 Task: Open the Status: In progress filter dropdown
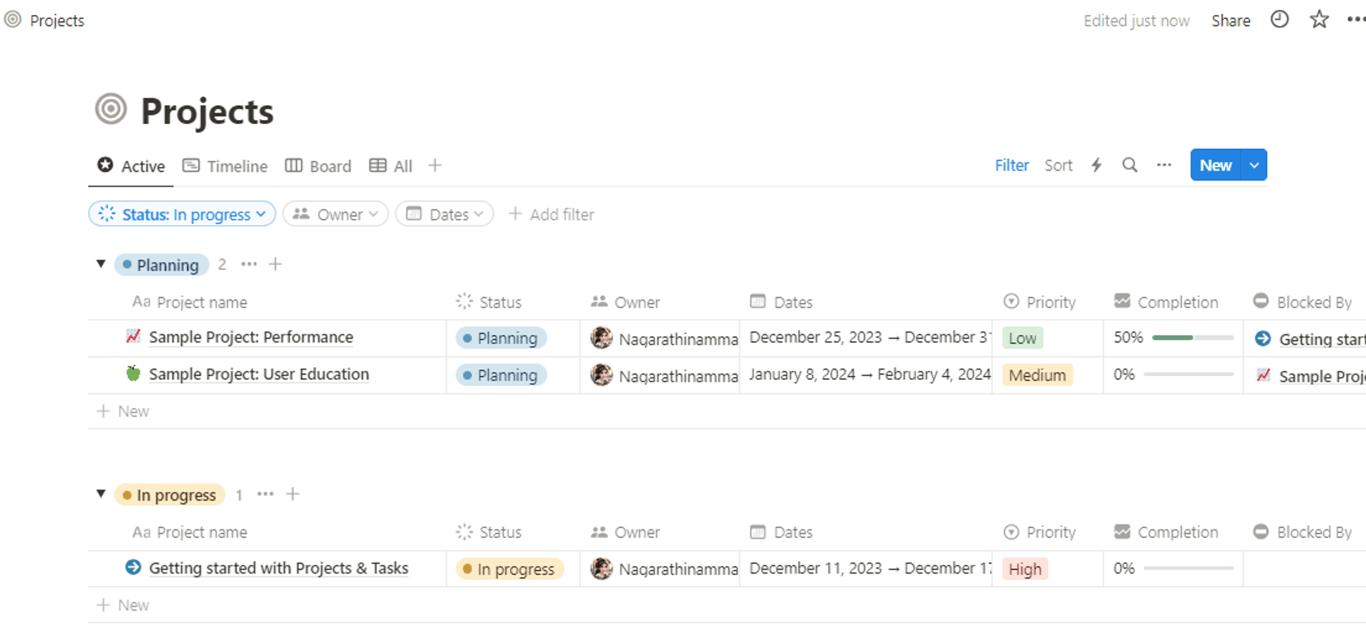[x=182, y=214]
